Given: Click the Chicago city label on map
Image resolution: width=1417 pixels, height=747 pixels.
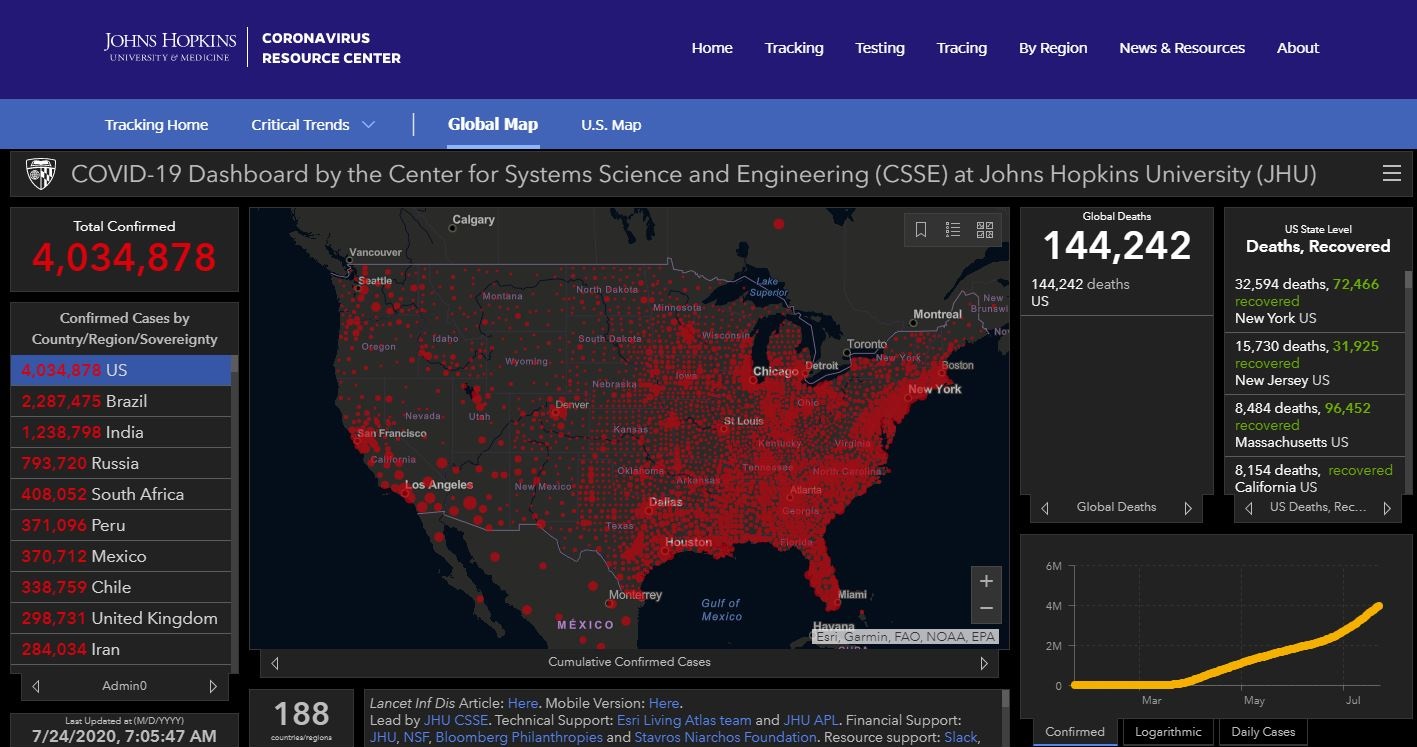Looking at the screenshot, I should [x=776, y=371].
